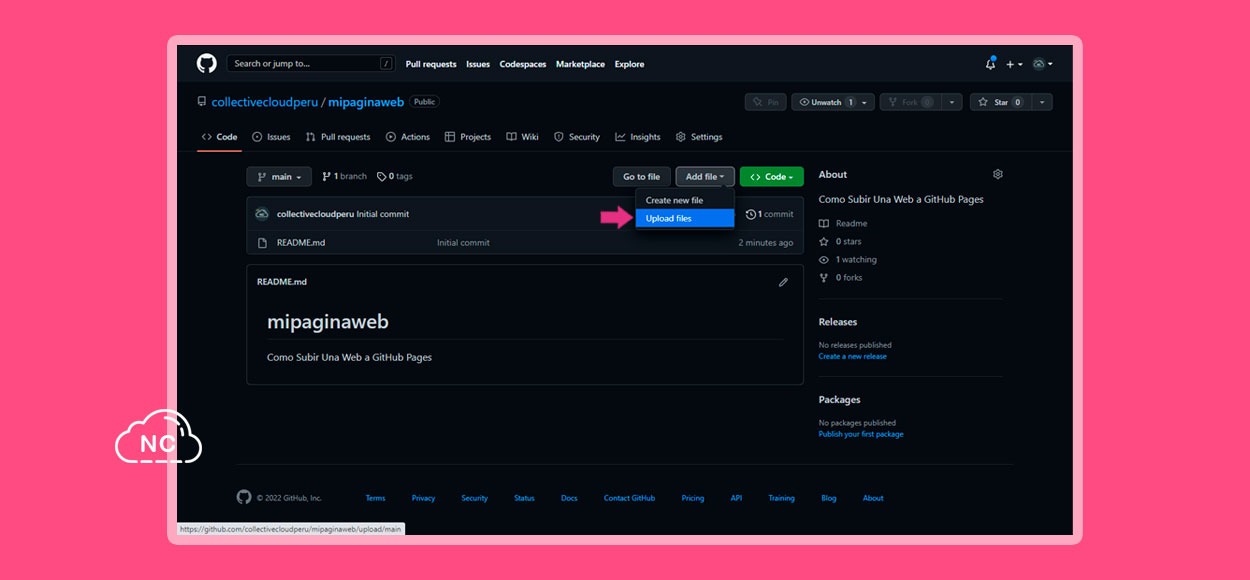Screen dimensions: 1250x580
Task: View the 1 branch link
Action: pyautogui.click(x=345, y=177)
